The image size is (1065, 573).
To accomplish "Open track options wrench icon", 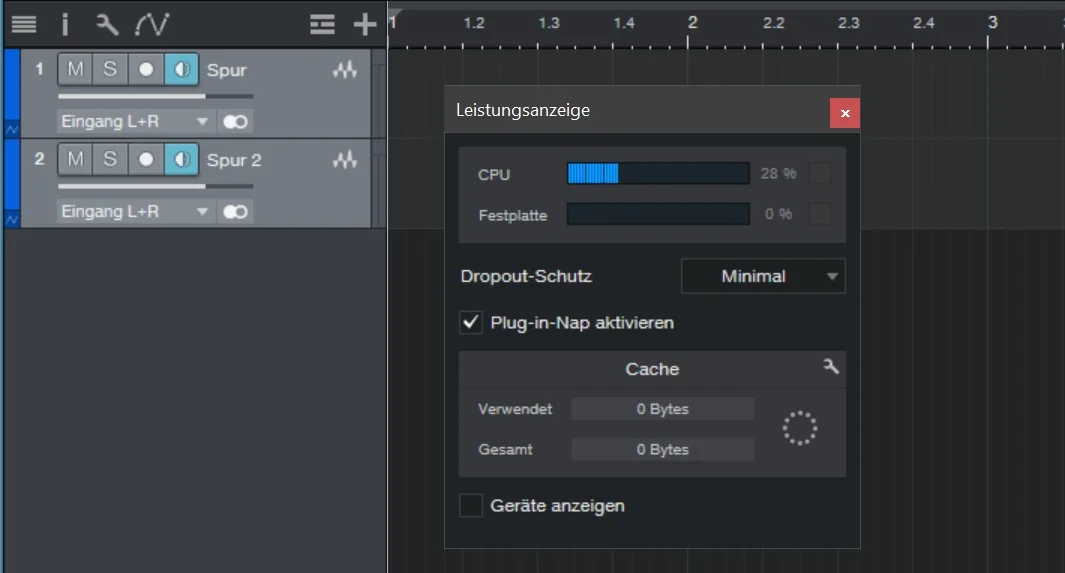I will 107,25.
